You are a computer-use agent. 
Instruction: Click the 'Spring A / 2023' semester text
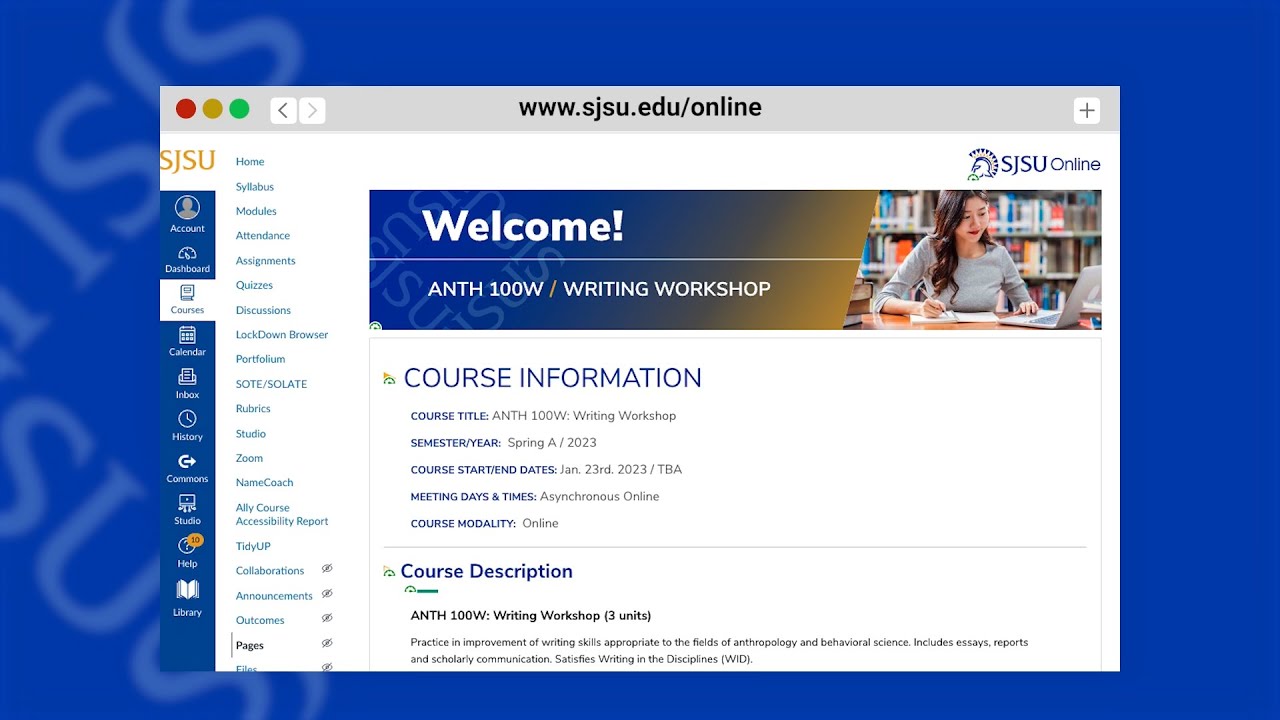[x=552, y=443]
